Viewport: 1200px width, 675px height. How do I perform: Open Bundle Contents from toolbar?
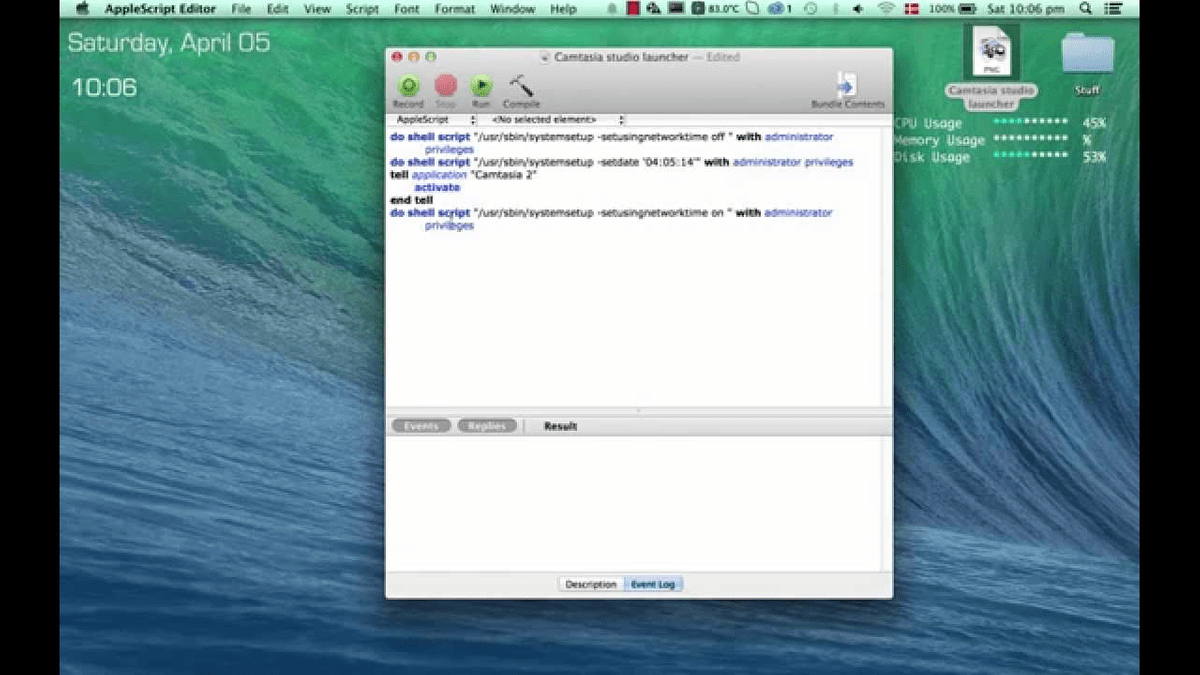847,88
